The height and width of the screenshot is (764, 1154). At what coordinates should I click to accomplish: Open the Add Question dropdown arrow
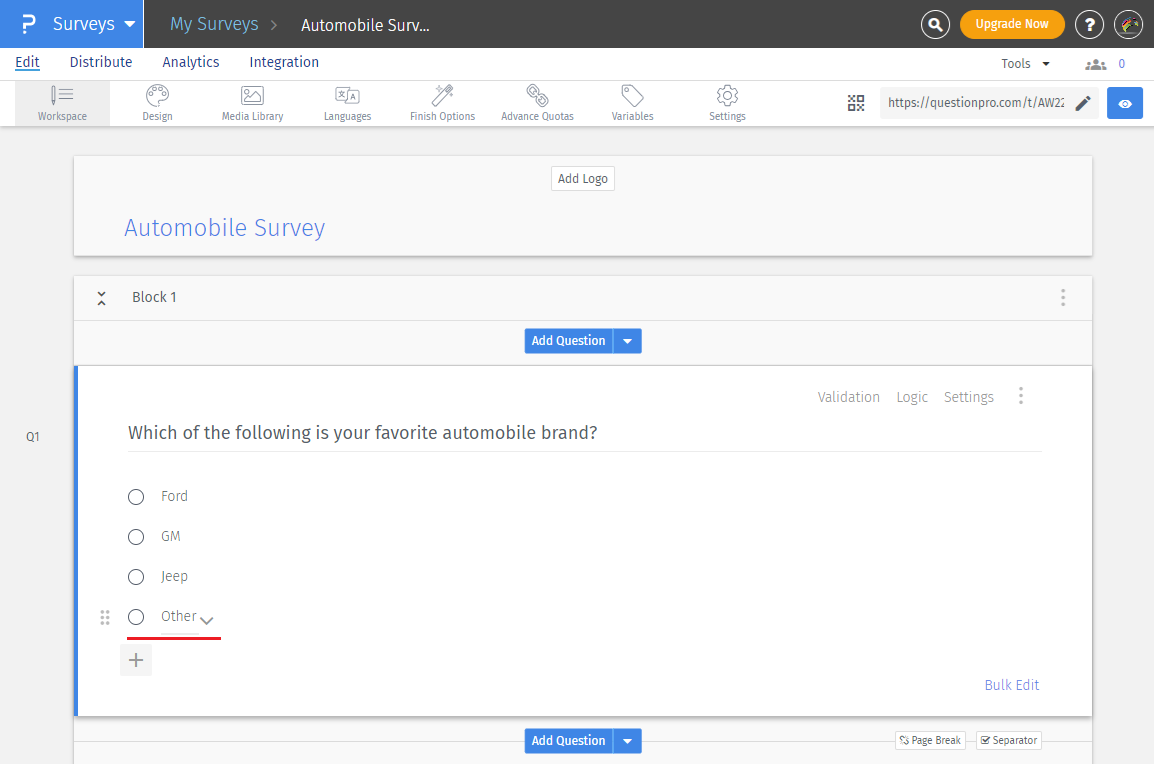coord(627,340)
